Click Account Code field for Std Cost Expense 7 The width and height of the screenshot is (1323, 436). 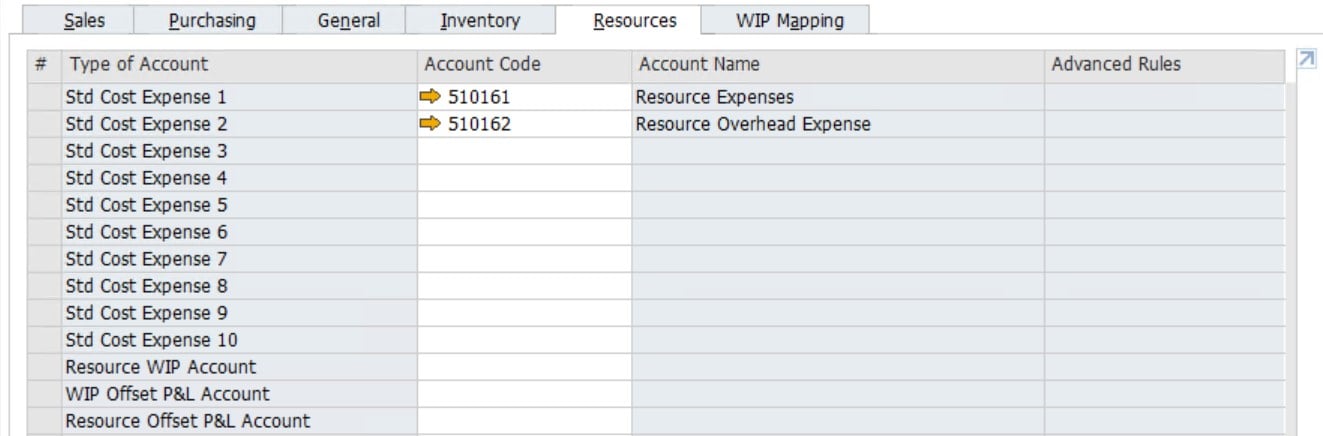click(x=524, y=259)
